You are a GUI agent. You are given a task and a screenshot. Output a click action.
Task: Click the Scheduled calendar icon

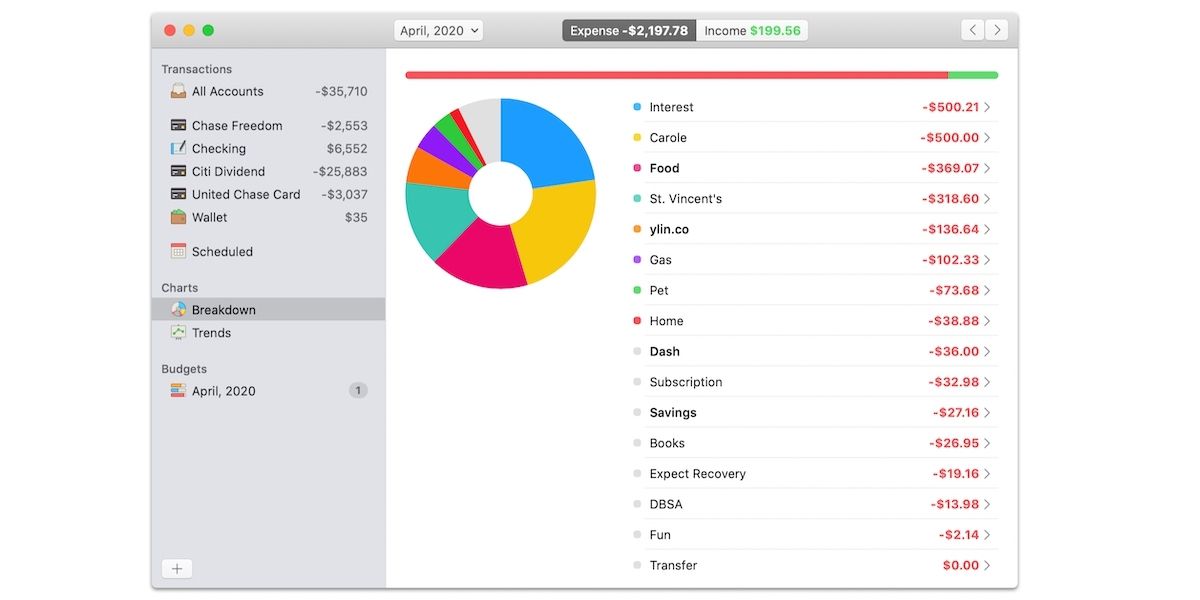click(178, 251)
